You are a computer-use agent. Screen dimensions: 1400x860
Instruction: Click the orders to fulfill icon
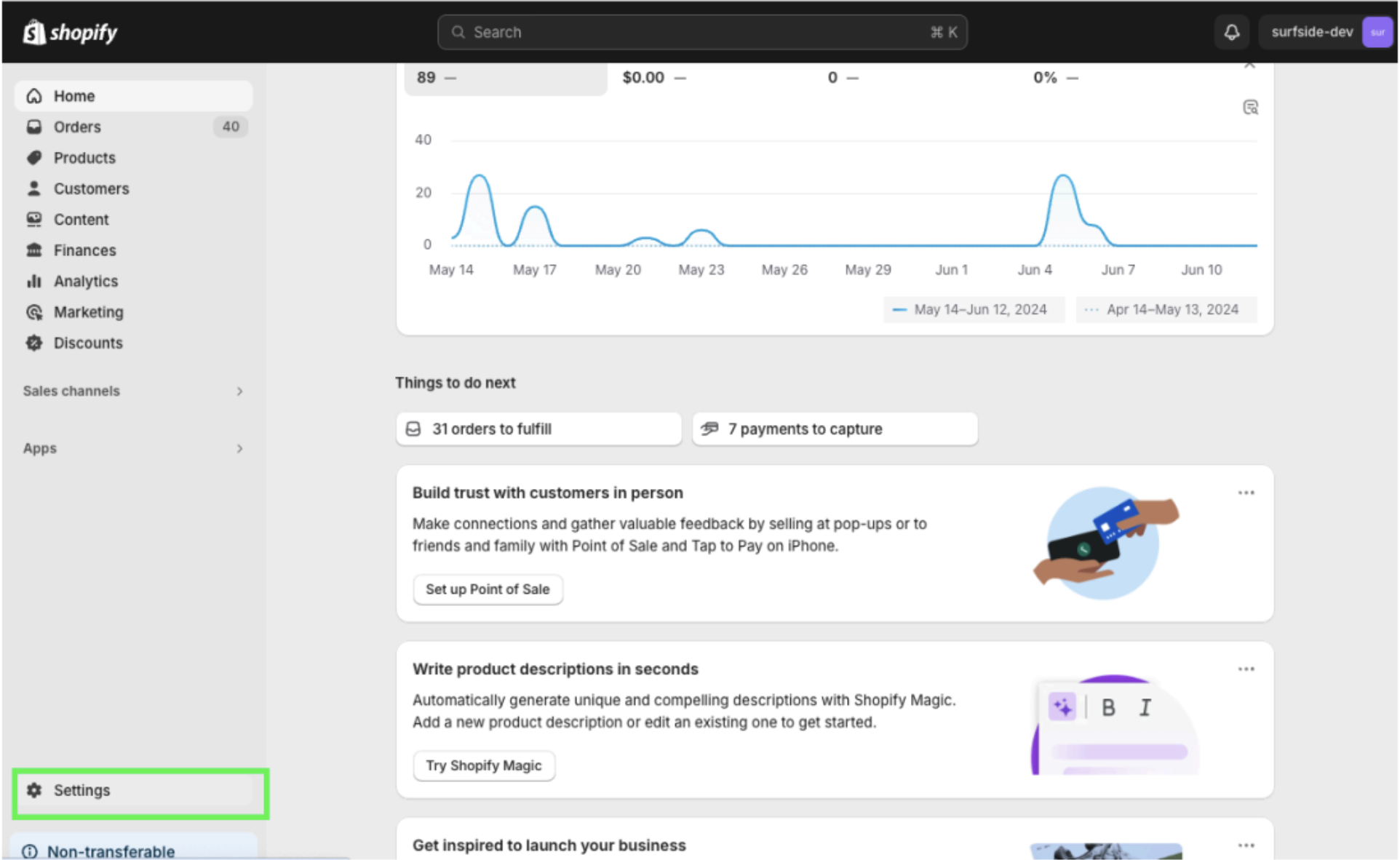pyautogui.click(x=413, y=429)
